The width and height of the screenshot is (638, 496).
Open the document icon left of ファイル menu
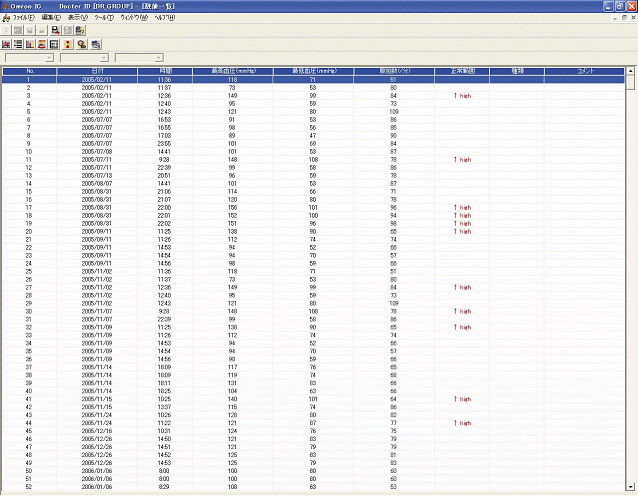6,18
